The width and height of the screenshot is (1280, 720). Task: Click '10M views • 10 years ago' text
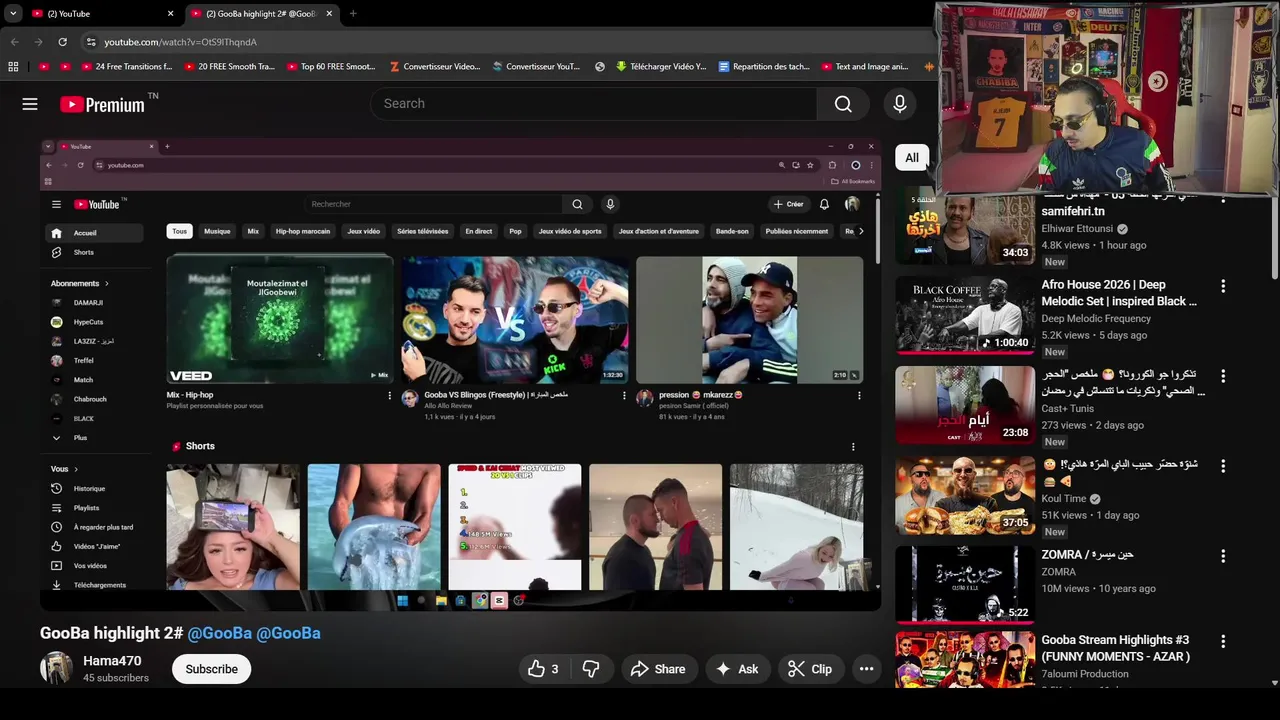point(1099,588)
